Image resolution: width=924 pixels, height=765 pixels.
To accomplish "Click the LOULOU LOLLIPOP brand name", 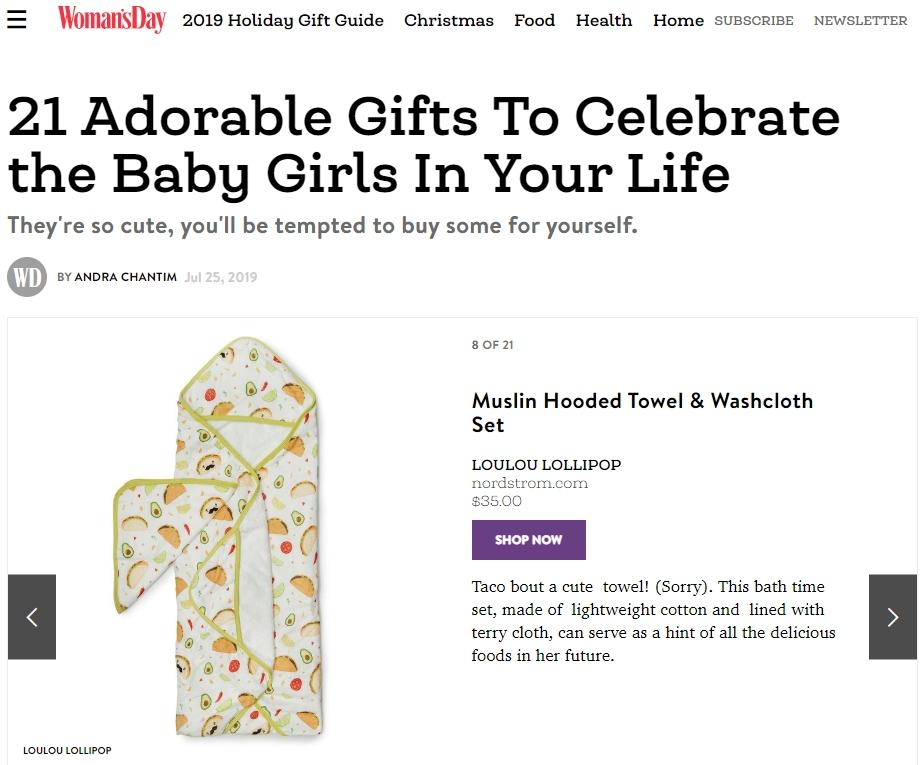I will (x=546, y=465).
